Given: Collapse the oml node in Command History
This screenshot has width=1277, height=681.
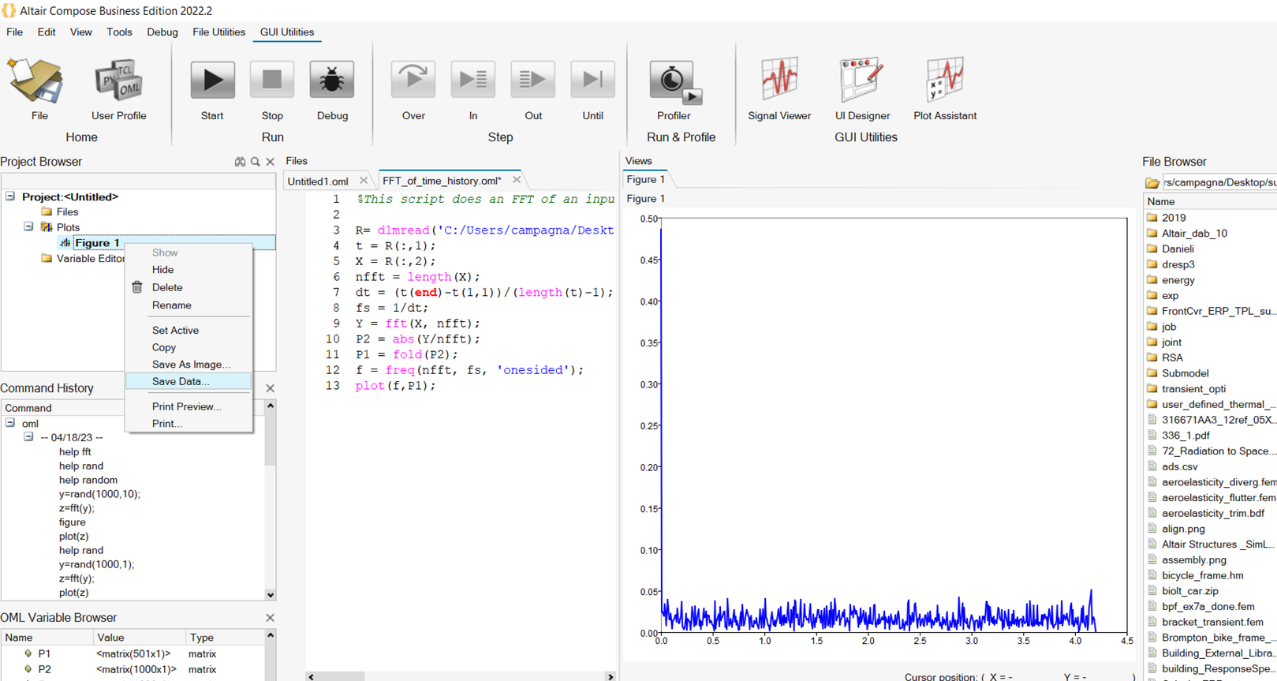Looking at the screenshot, I should click(10, 423).
